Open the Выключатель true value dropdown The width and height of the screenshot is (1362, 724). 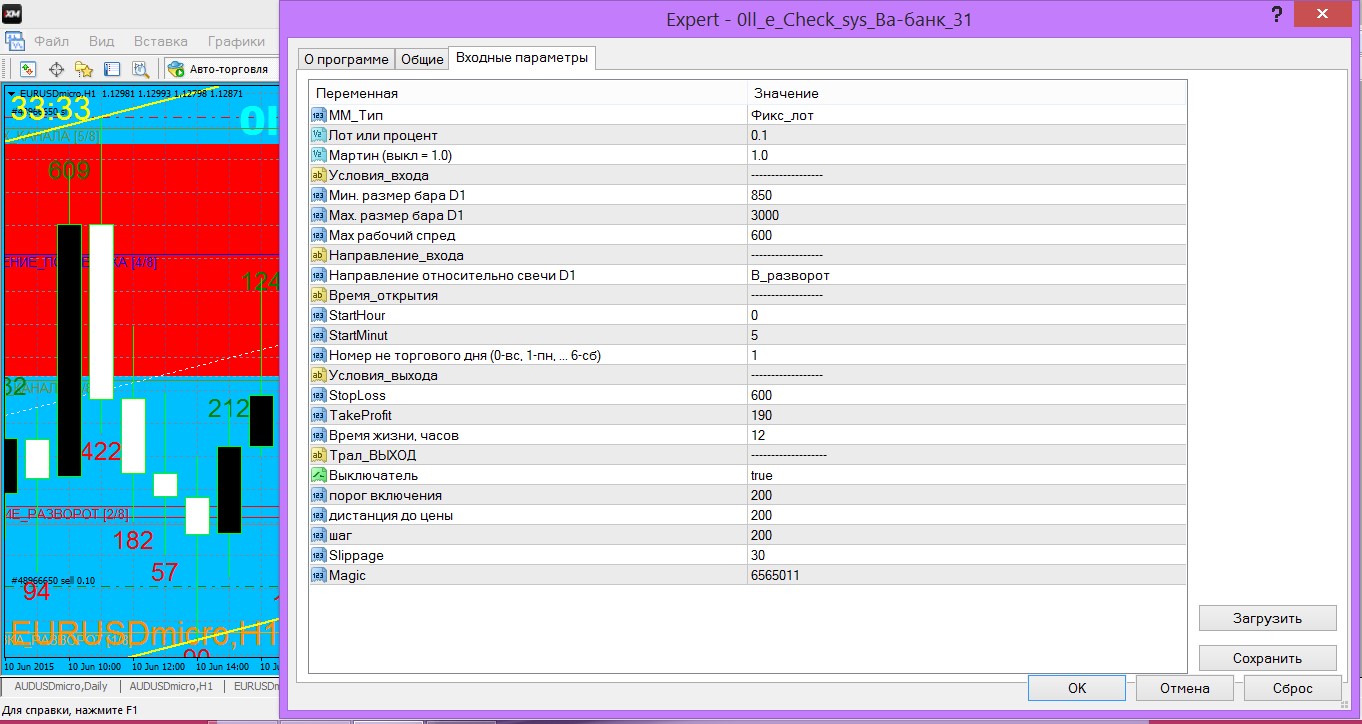pyautogui.click(x=967, y=475)
